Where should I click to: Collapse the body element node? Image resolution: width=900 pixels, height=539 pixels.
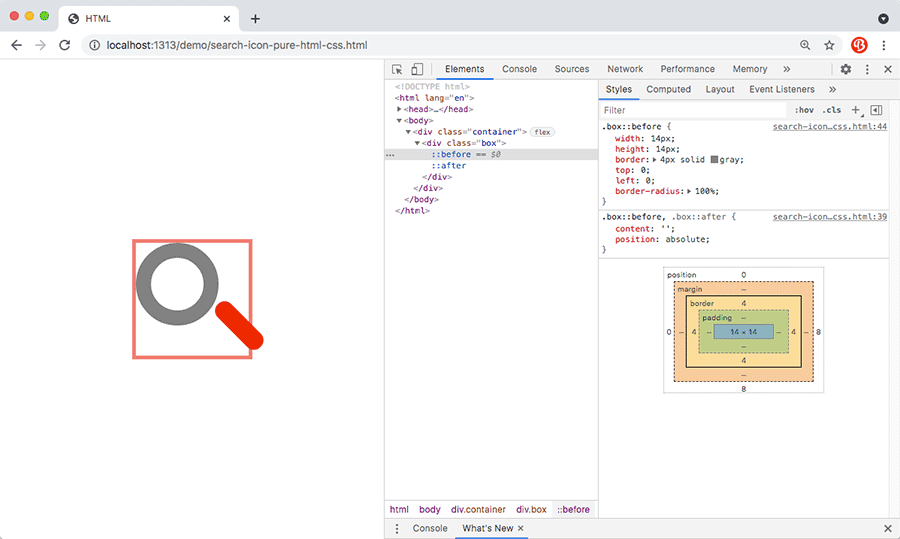tap(399, 121)
